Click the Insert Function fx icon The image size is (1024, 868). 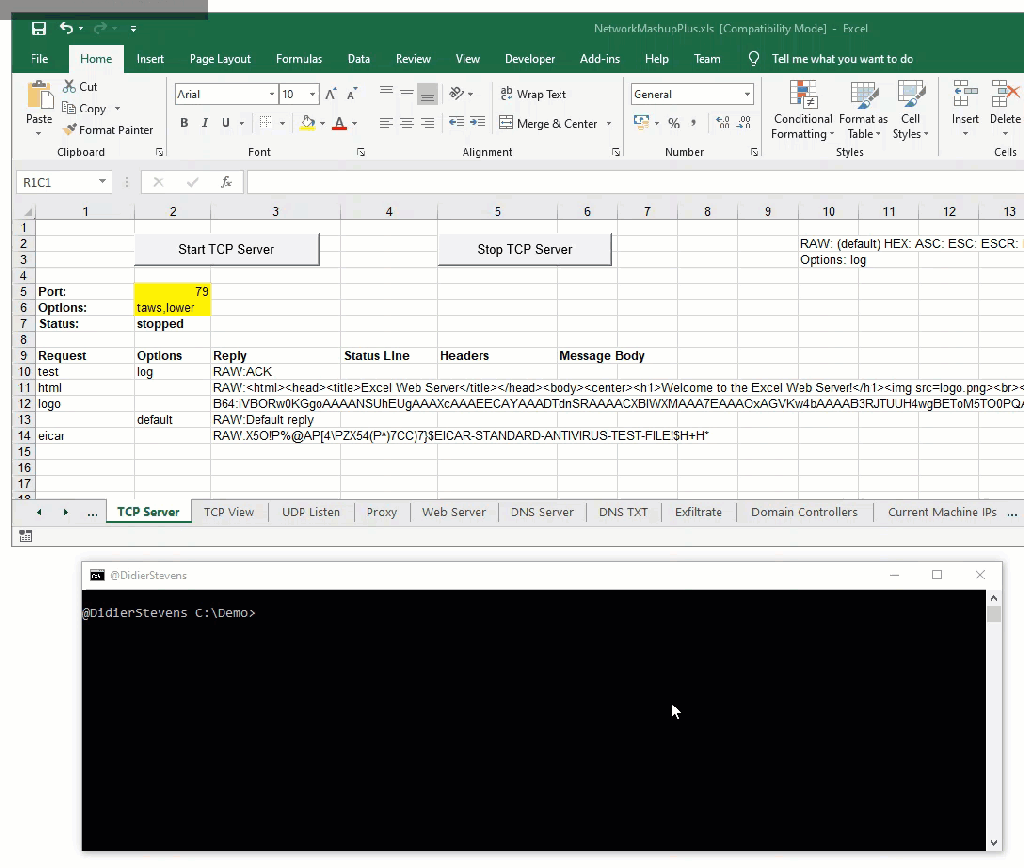coord(226,182)
